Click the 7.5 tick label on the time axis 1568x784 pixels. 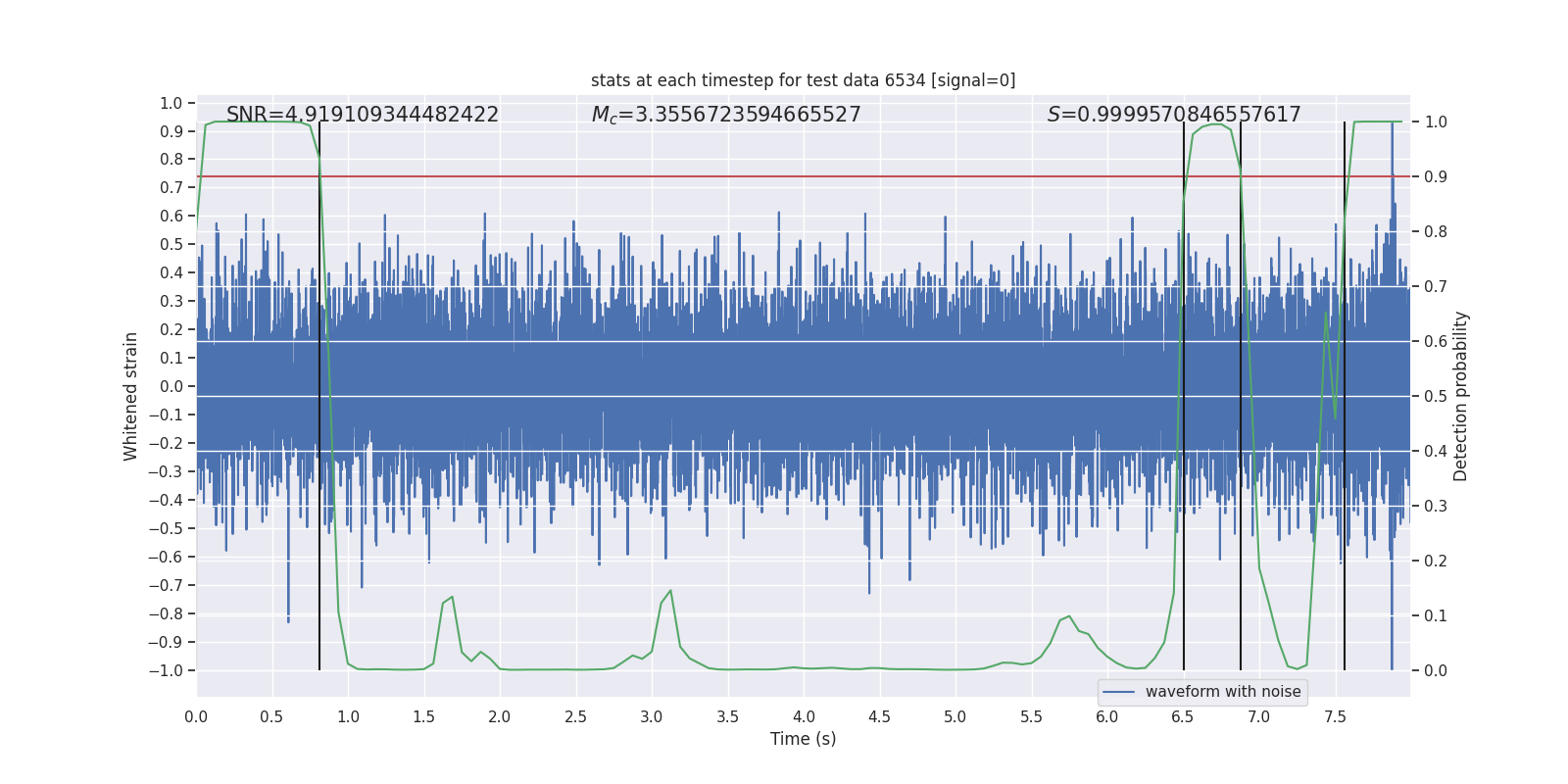[1335, 716]
